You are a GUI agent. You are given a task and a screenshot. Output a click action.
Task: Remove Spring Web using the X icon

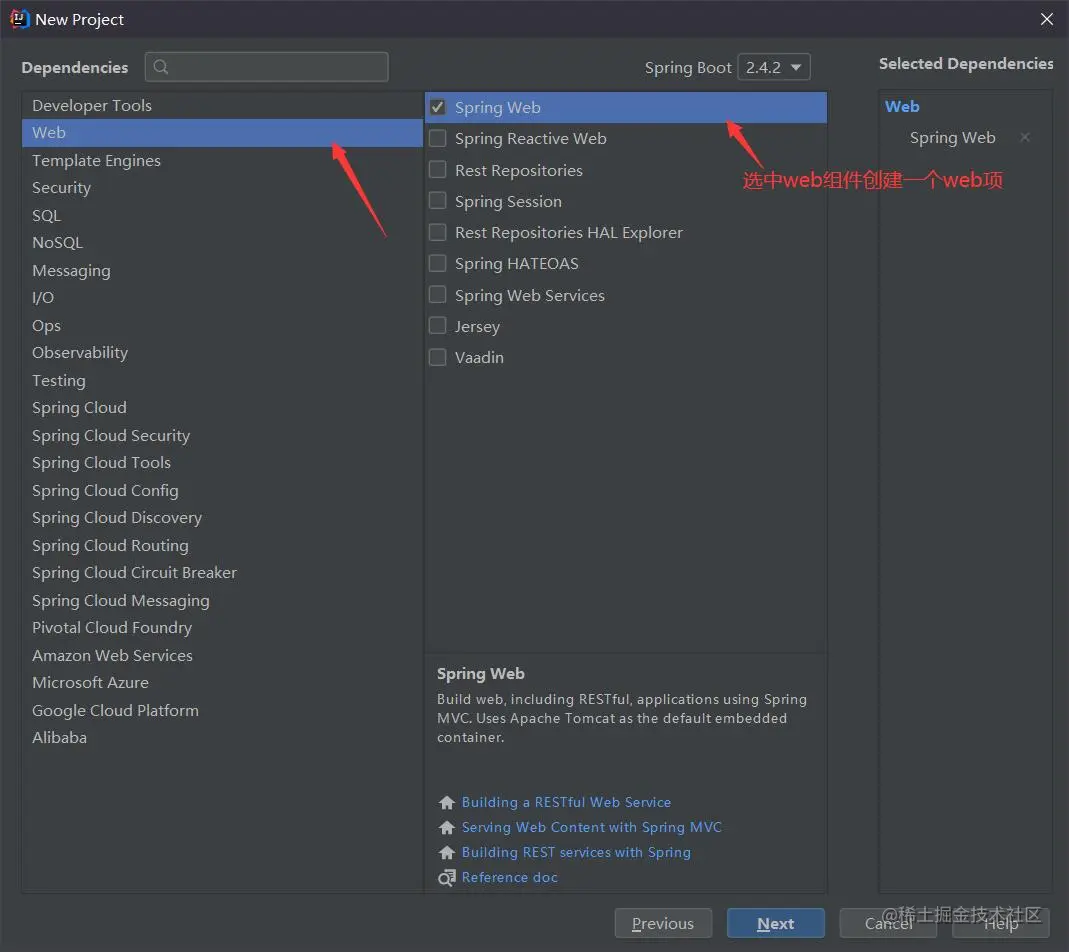1025,137
